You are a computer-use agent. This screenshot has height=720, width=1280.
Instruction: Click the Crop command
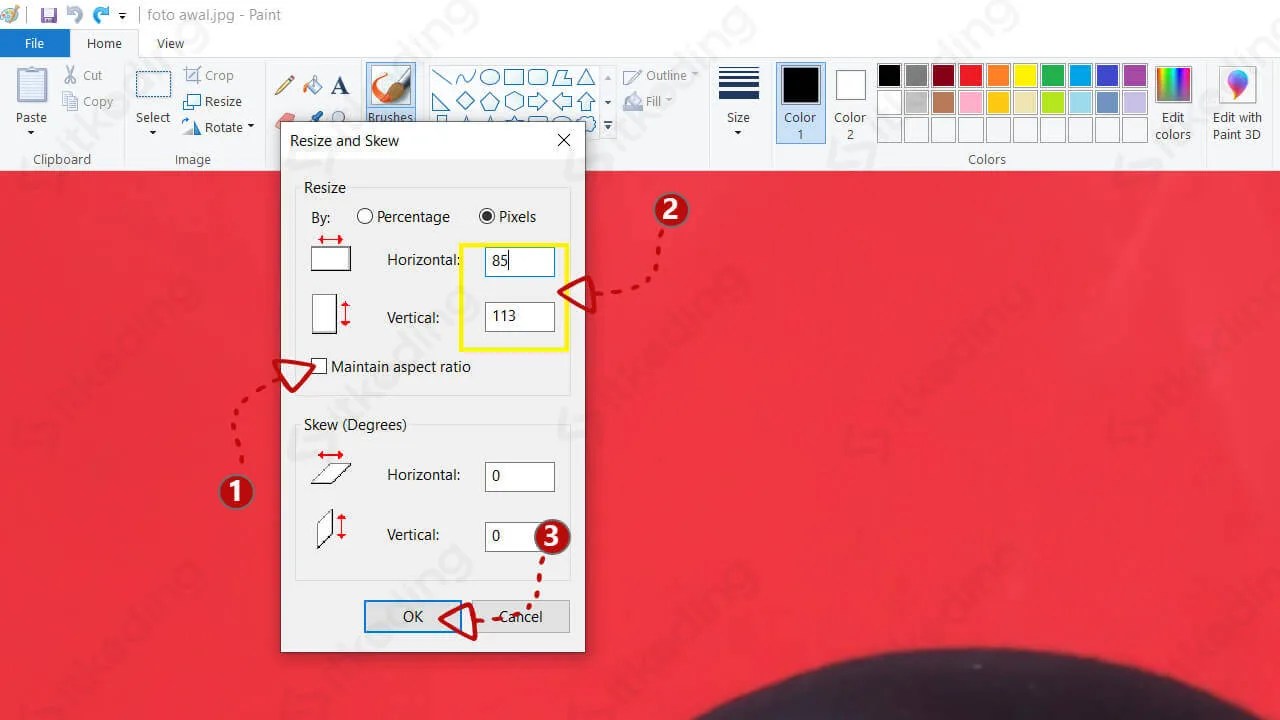(x=208, y=75)
